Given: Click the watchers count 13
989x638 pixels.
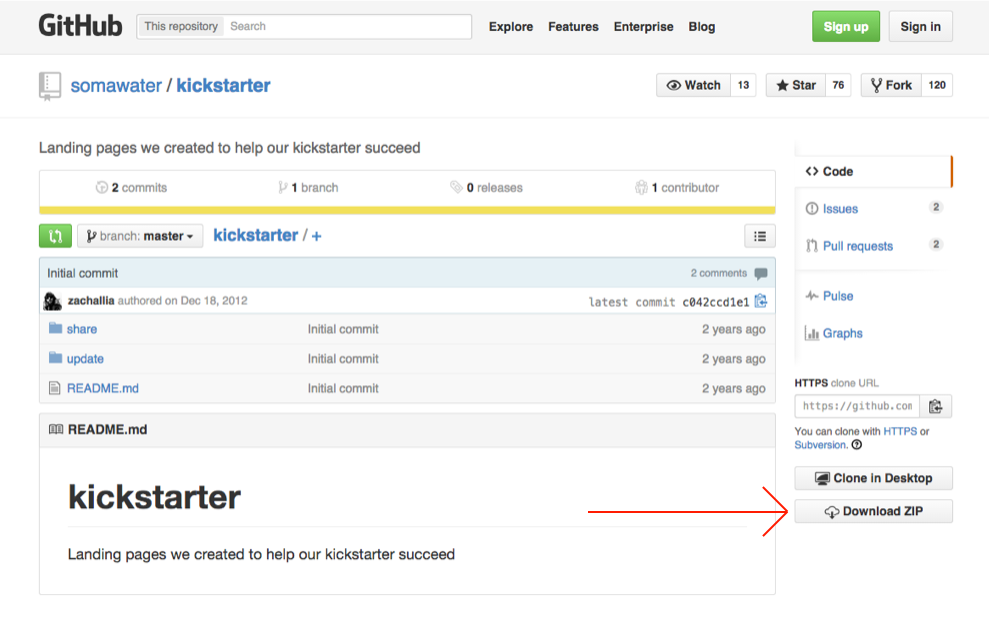Looking at the screenshot, I should 743,85.
